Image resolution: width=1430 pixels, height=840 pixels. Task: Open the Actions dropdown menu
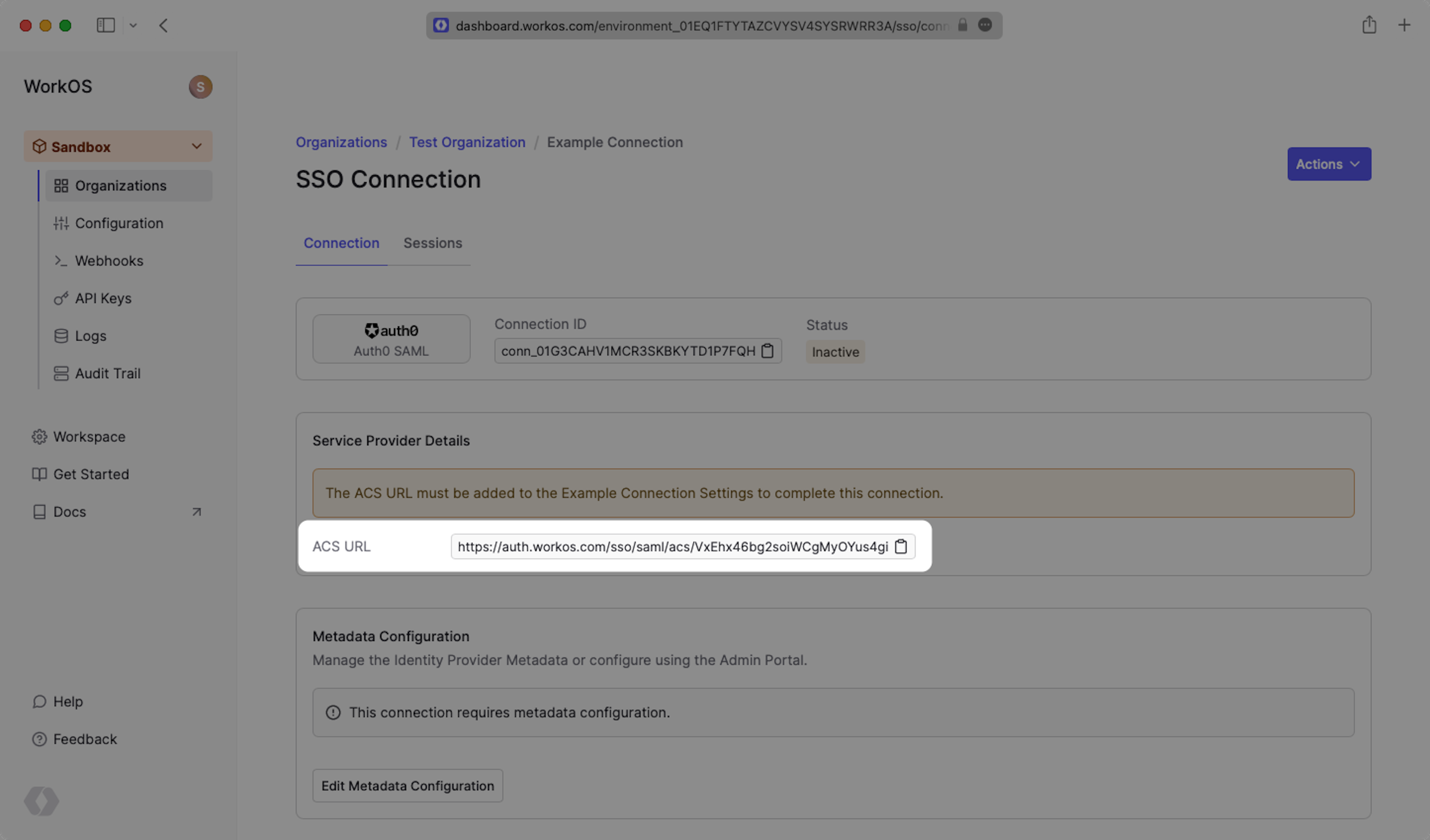(1328, 164)
